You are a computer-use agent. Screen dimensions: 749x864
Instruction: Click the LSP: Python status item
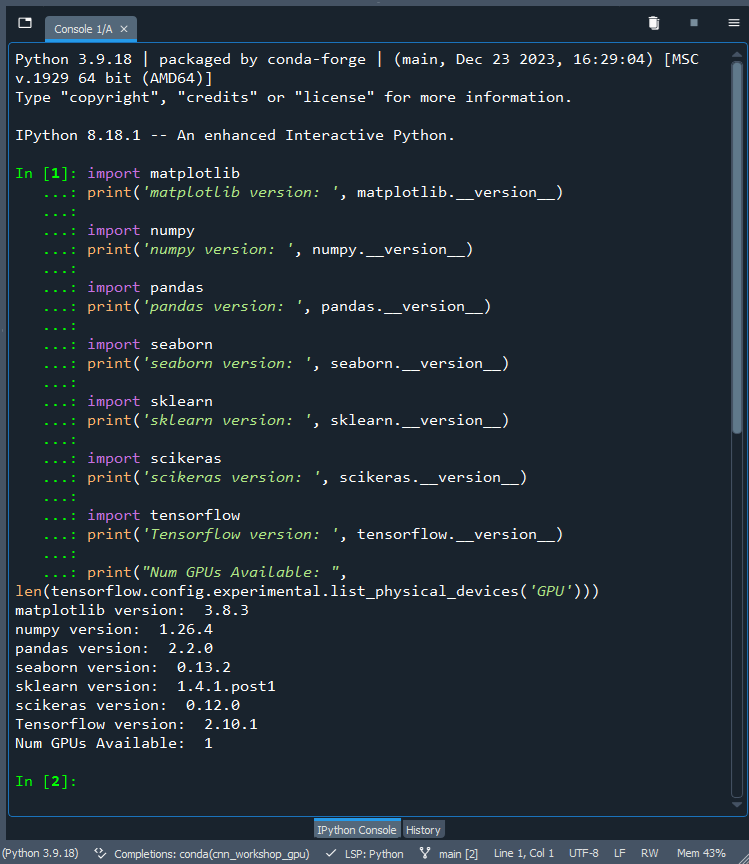(x=374, y=854)
